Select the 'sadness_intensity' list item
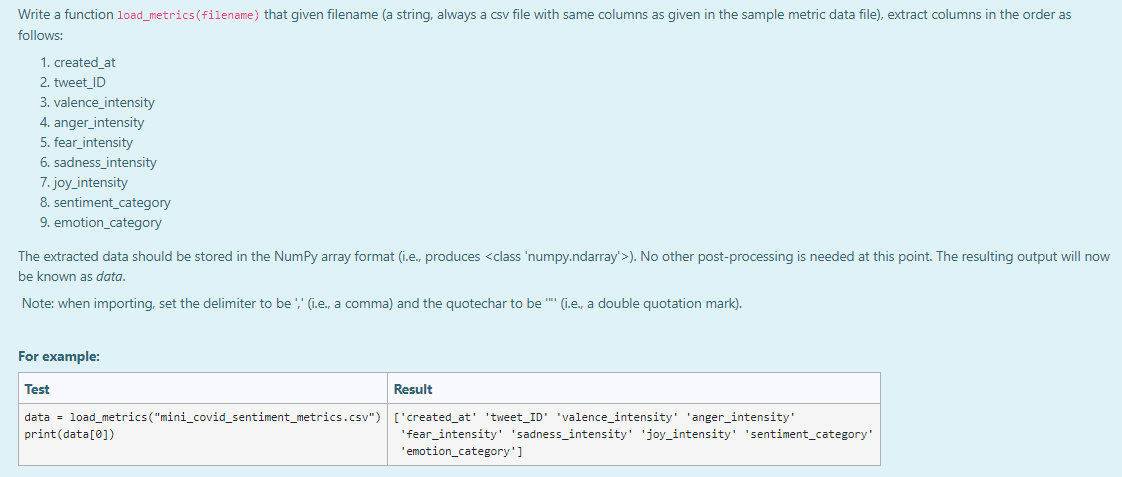1122x477 pixels. tap(105, 162)
